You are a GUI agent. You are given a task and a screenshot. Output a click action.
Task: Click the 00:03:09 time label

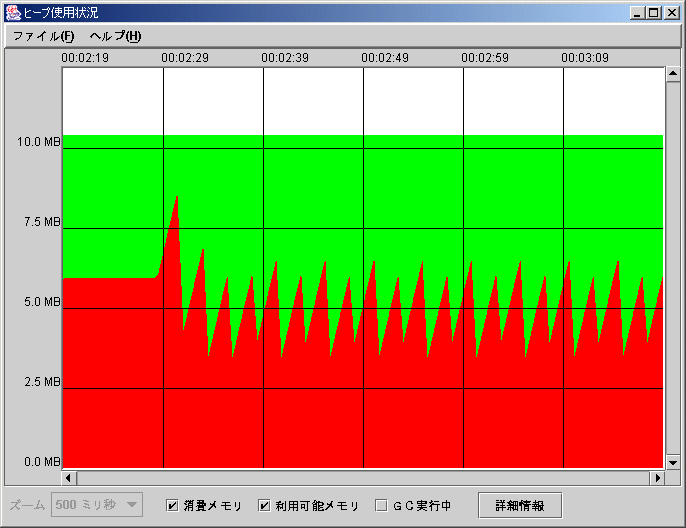point(585,58)
